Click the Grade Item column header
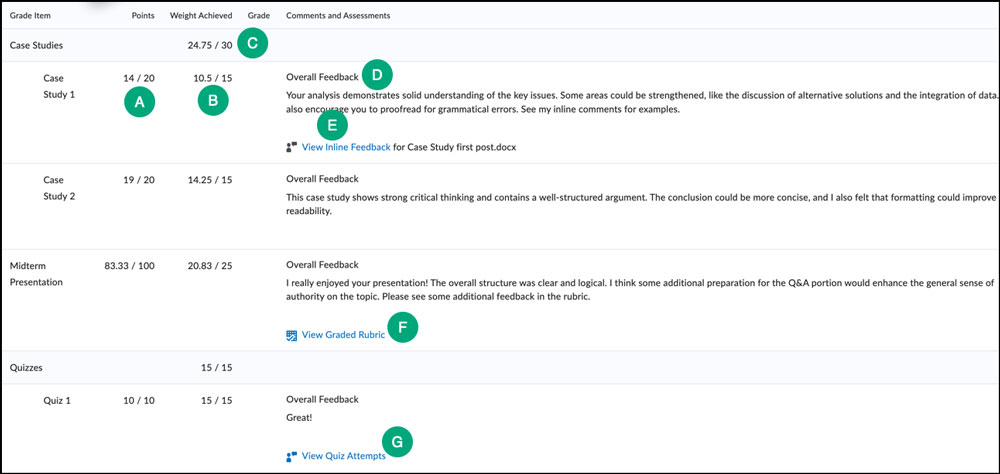 click(x=31, y=17)
